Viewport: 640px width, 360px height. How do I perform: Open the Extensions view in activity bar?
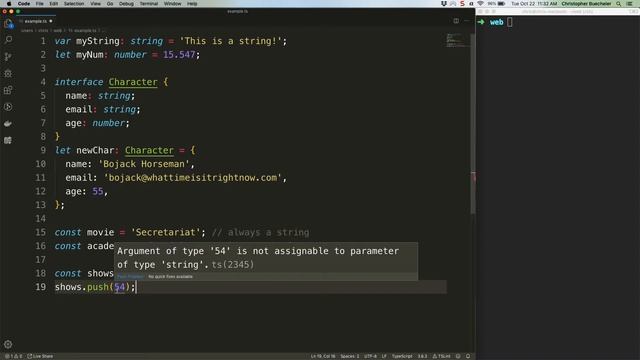pyautogui.click(x=8, y=90)
